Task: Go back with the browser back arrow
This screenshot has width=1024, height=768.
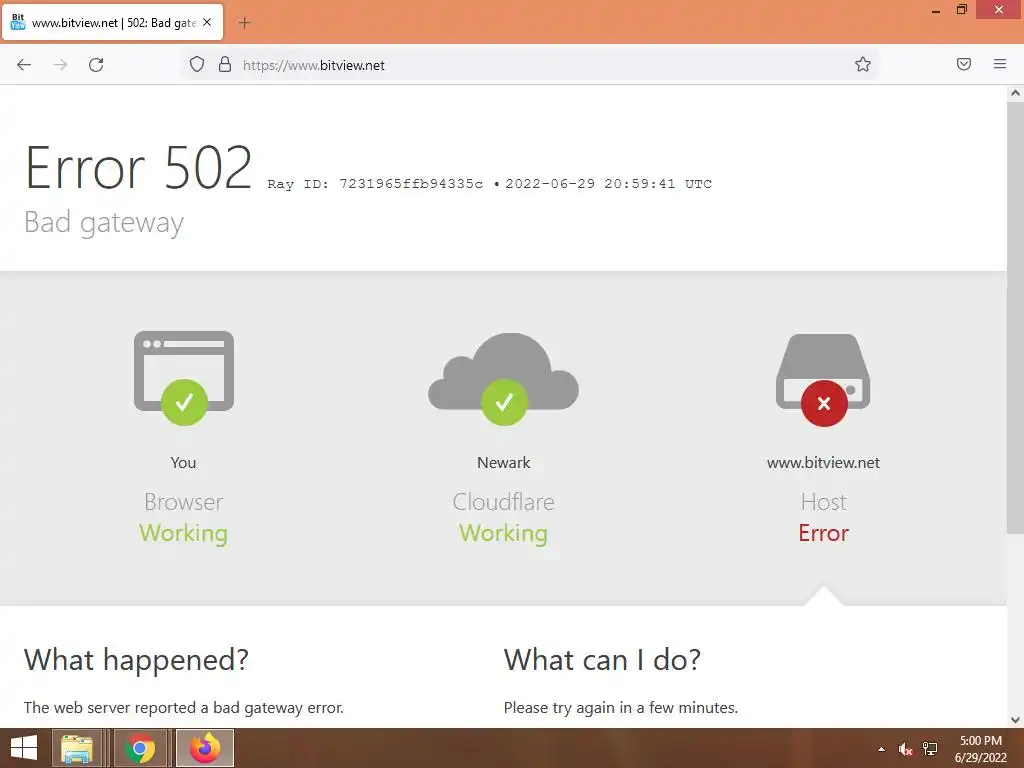Action: pos(24,65)
